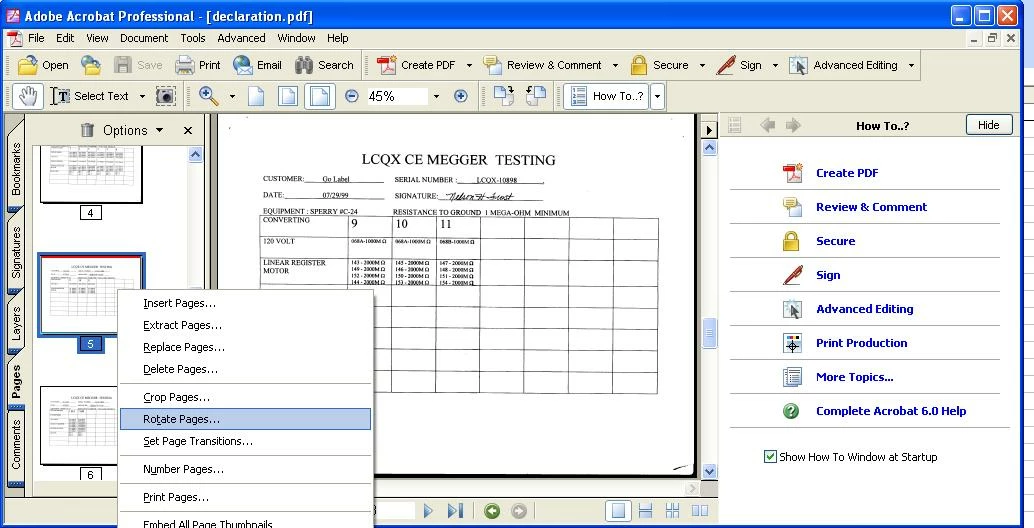Image resolution: width=1034 pixels, height=528 pixels.
Task: Jump to last page button
Action: click(x=456, y=510)
